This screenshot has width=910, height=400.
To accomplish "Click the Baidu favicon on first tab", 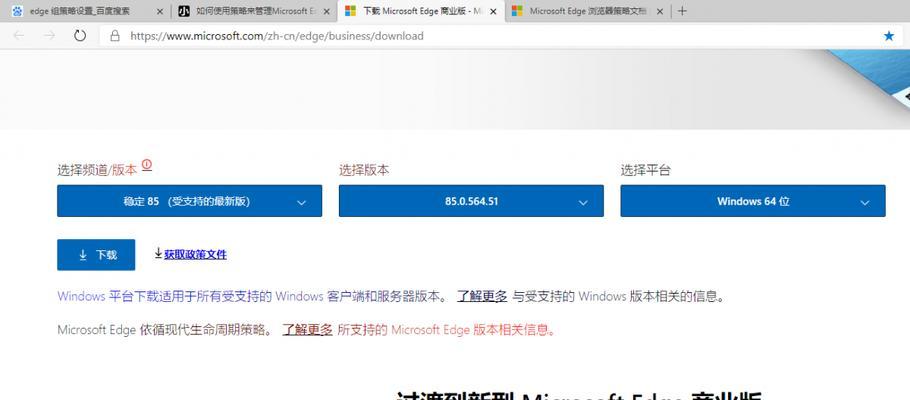I will click(17, 11).
